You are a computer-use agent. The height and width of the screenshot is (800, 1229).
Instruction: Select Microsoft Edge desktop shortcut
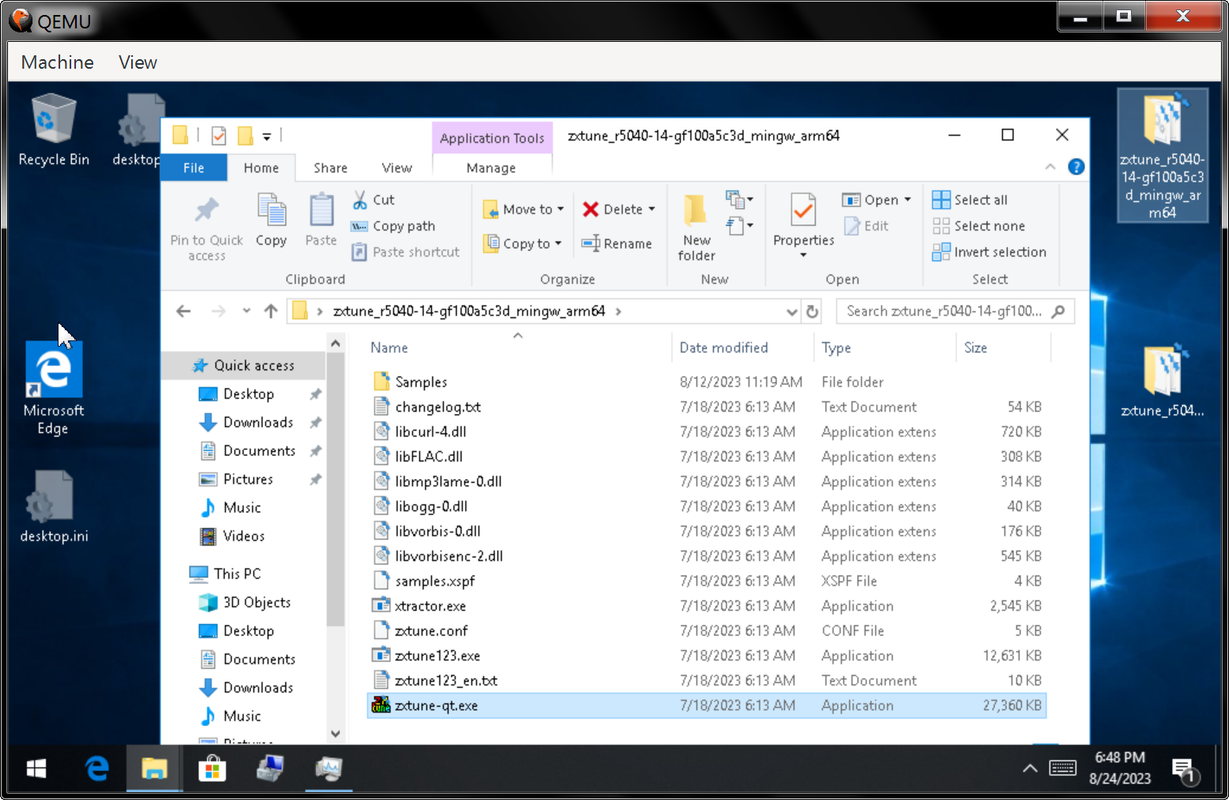53,389
